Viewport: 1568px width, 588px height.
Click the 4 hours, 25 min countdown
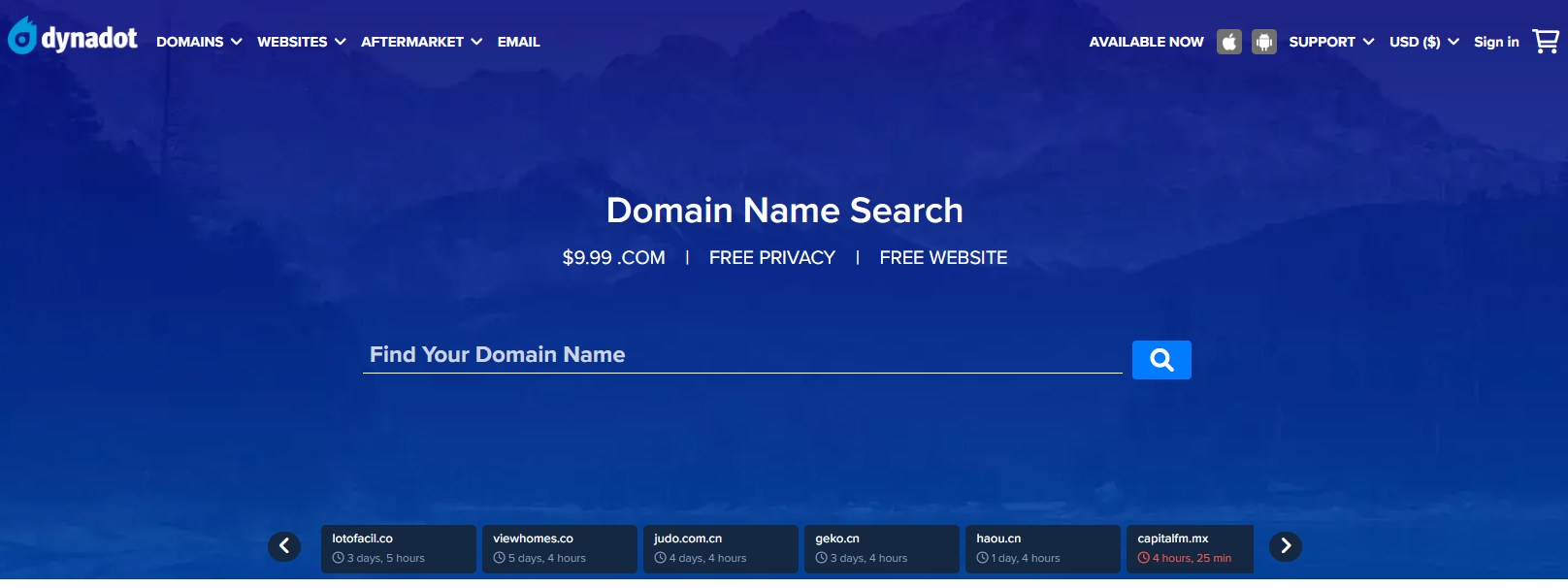(x=1185, y=558)
